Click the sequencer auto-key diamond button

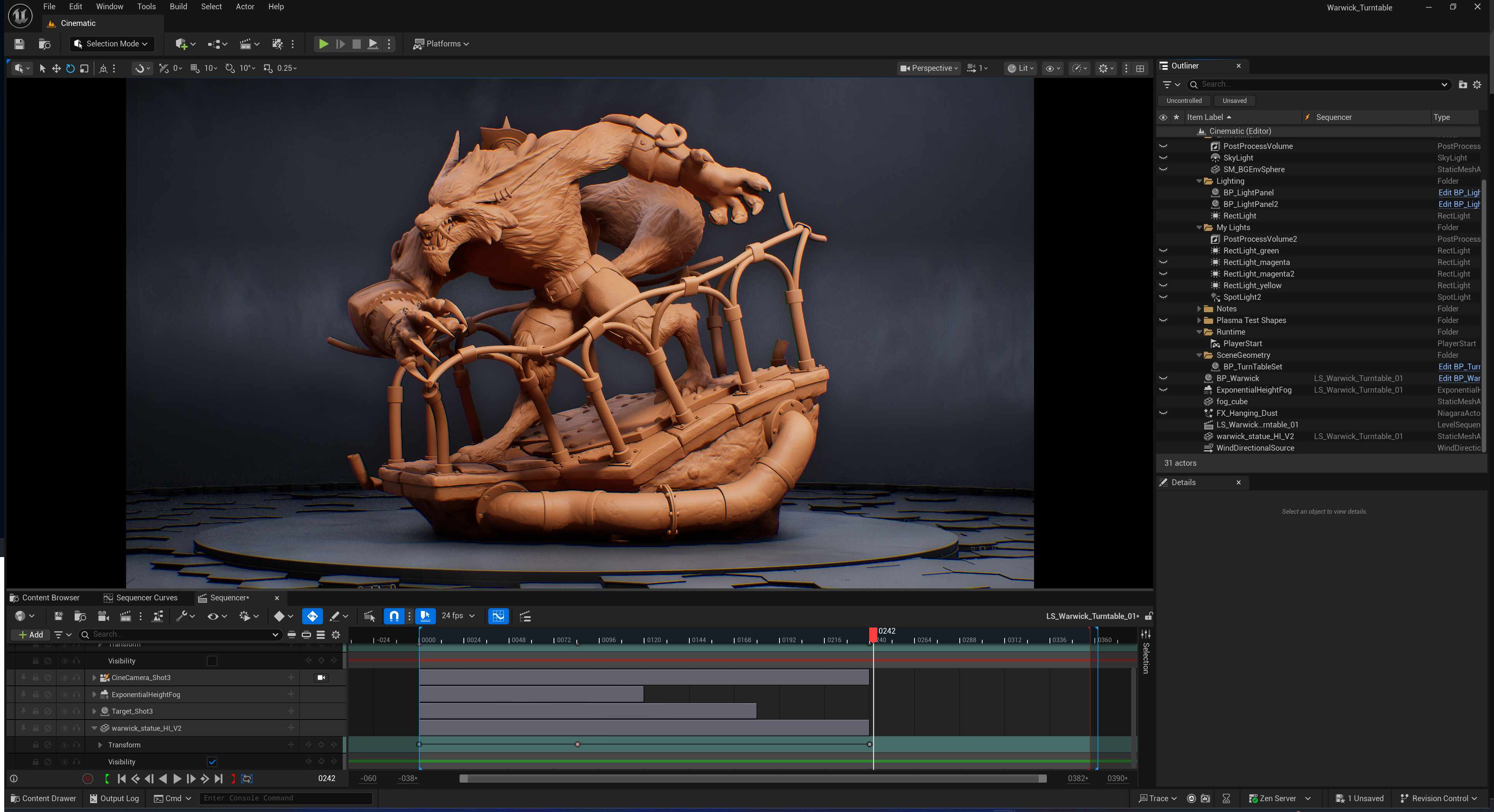313,616
